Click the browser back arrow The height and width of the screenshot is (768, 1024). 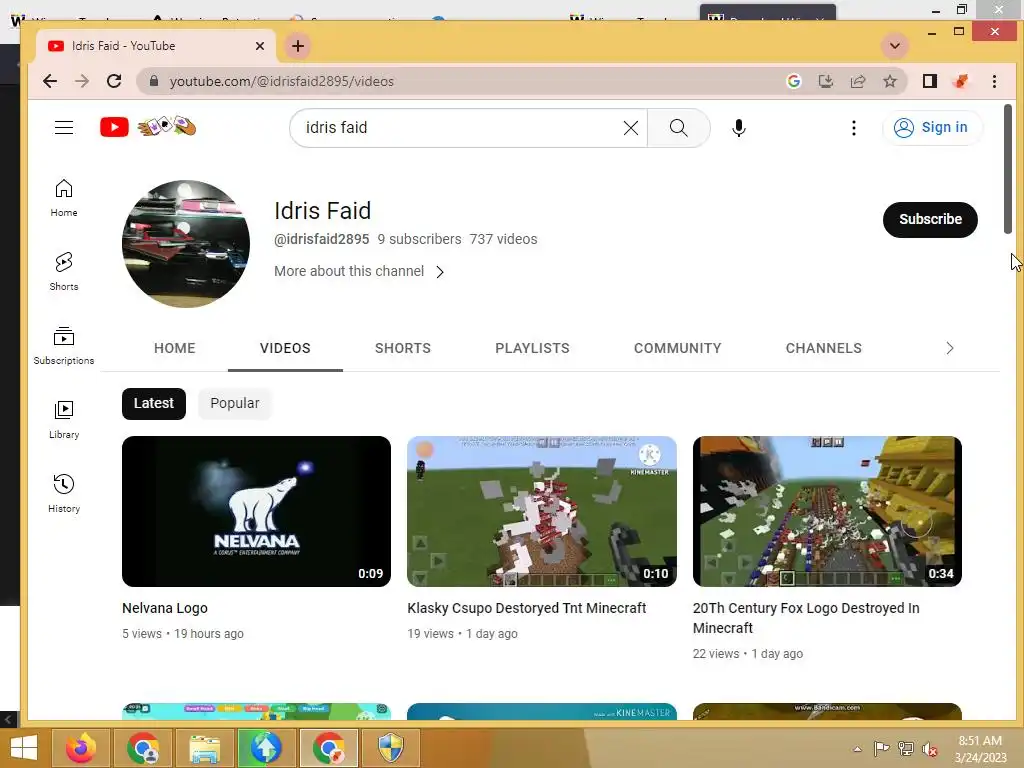(50, 81)
